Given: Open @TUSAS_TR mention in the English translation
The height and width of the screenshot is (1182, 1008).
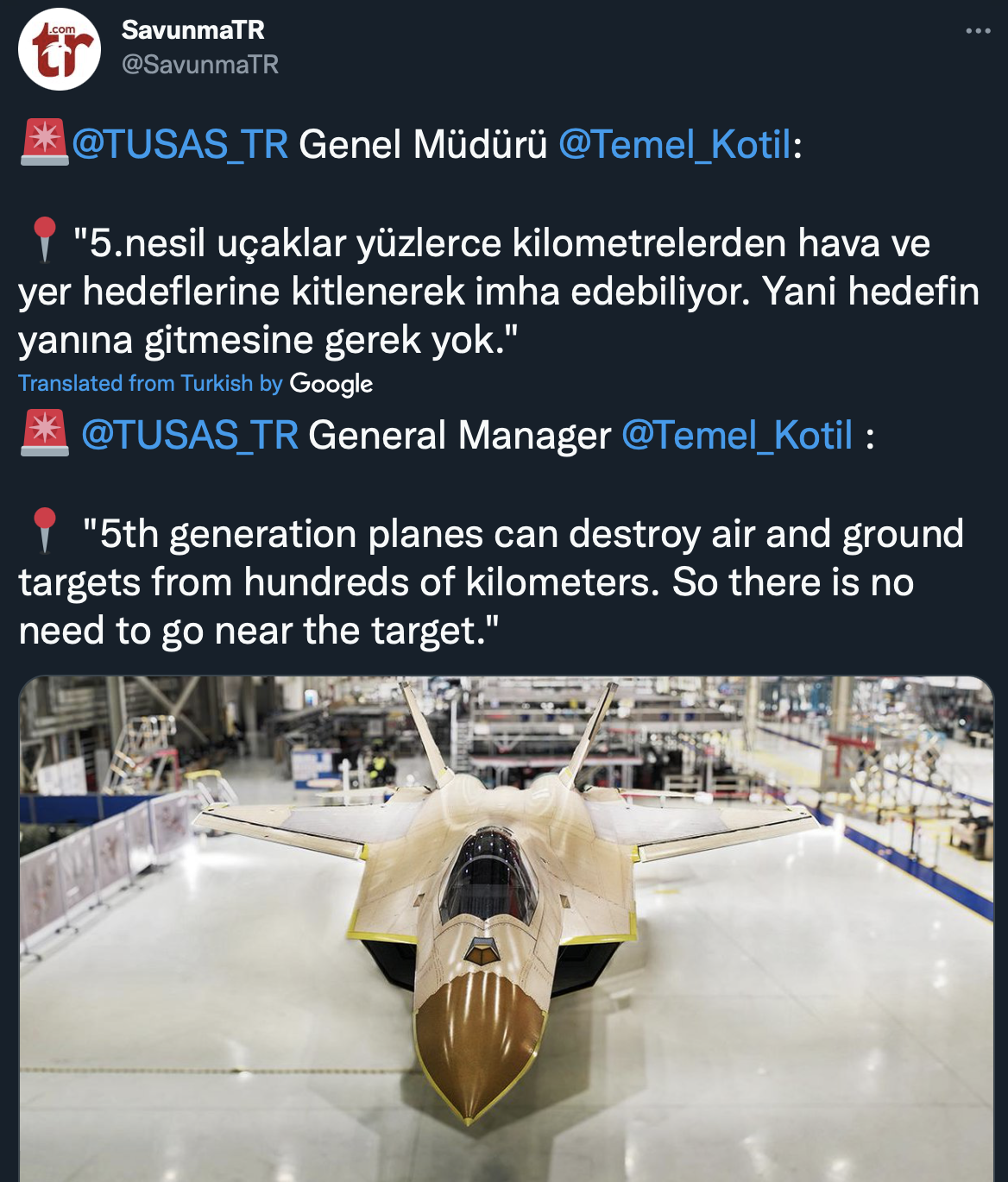Looking at the screenshot, I should [190, 435].
